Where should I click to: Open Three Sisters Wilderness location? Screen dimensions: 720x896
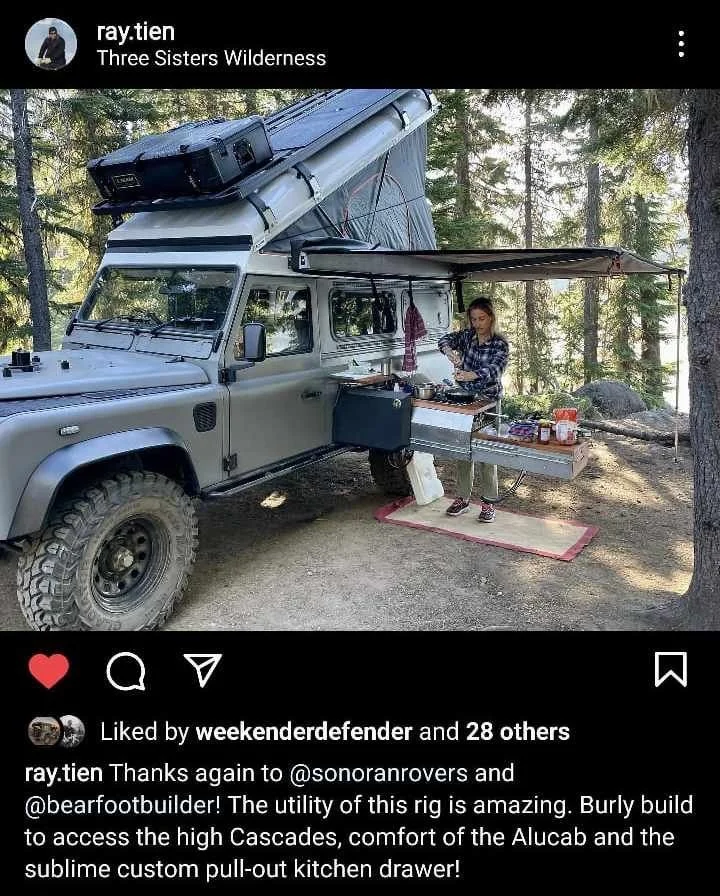coord(211,58)
